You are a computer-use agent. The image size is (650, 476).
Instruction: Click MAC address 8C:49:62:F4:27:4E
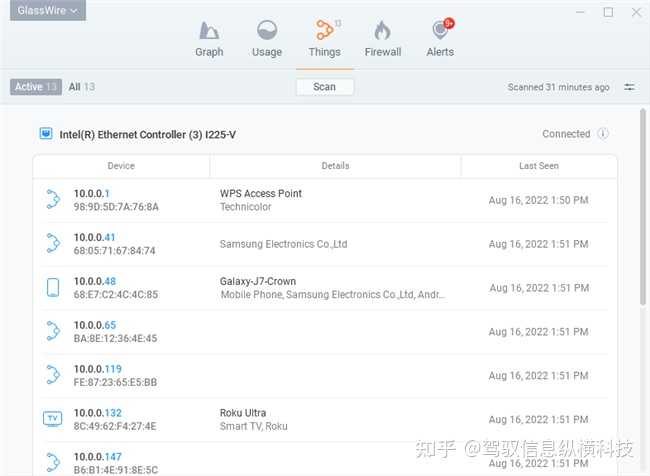[115, 426]
